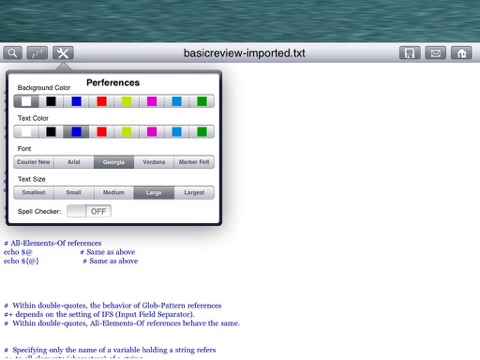Choose black as text color

[51, 132]
